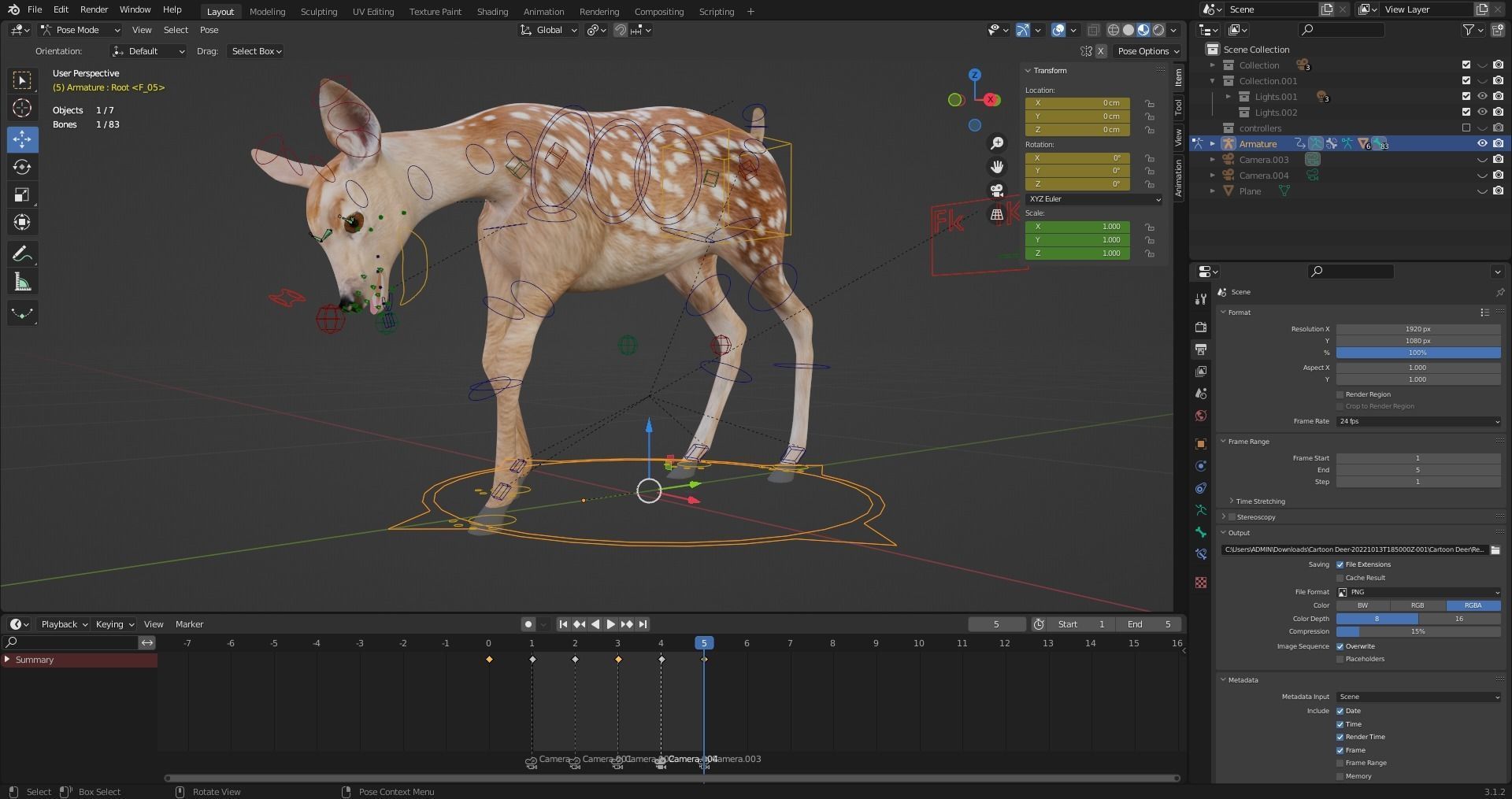
Task: Browse output folder with folder icon
Action: [x=1495, y=549]
